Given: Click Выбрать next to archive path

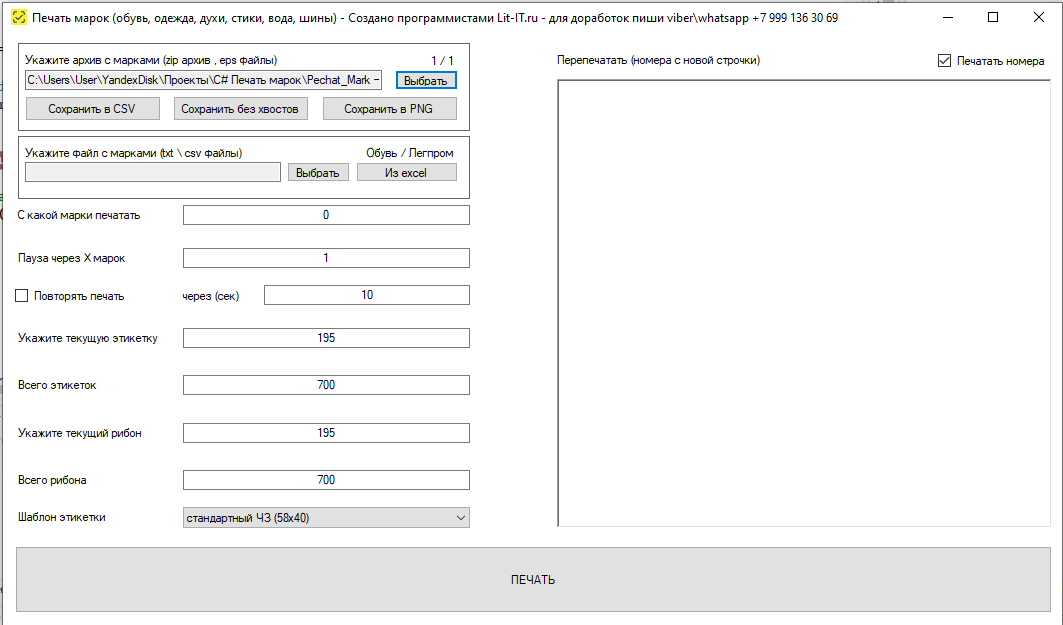Looking at the screenshot, I should coord(426,80).
